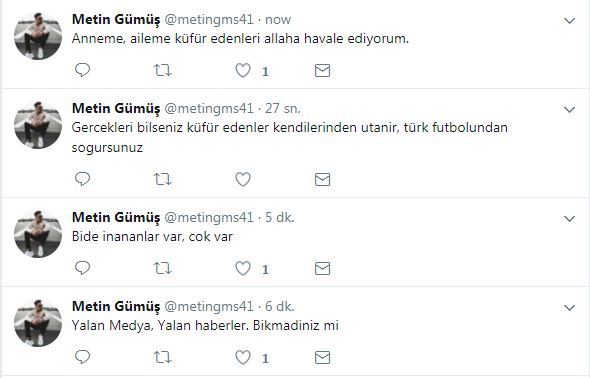This screenshot has width=590, height=378.
Task: Send the 'now' tweet via direct message
Action: click(x=322, y=70)
